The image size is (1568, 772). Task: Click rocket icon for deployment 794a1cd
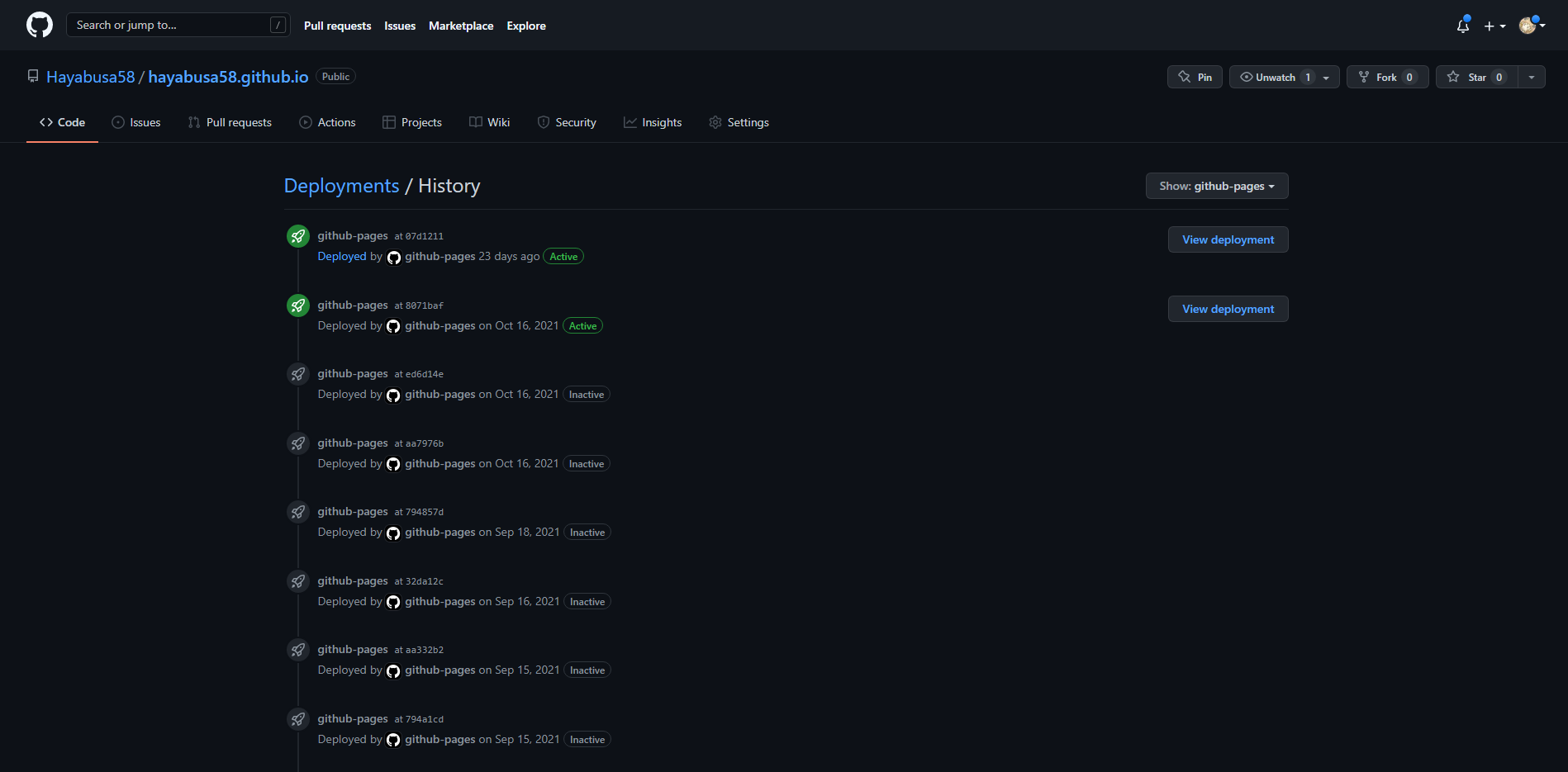coord(298,719)
